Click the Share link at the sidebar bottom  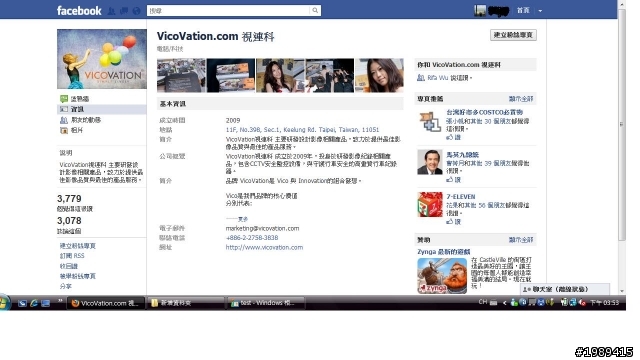pos(65,286)
